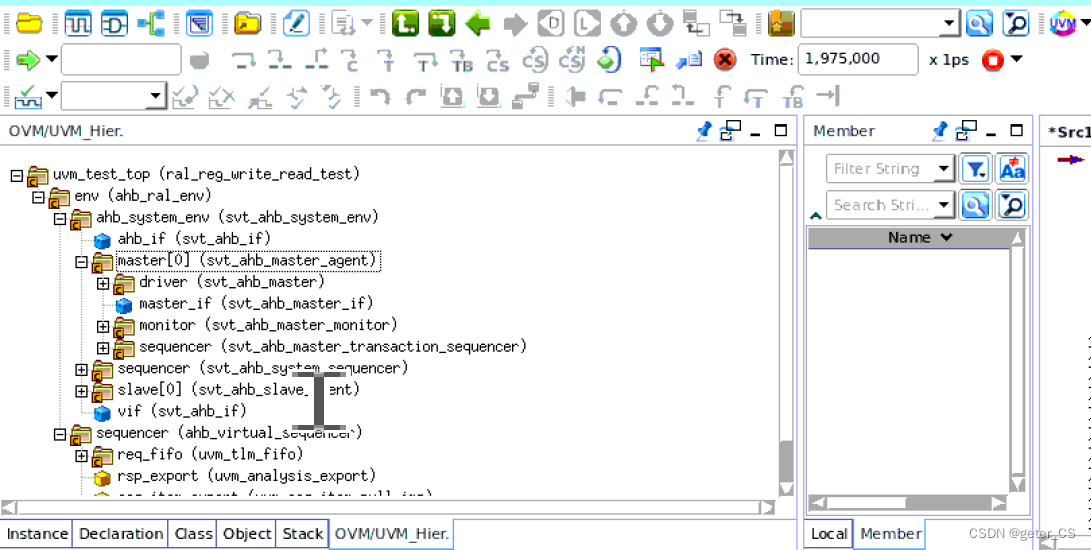Image resolution: width=1091 pixels, height=550 pixels.
Task: Switch to the Instance tab
Action: pyautogui.click(x=37, y=534)
